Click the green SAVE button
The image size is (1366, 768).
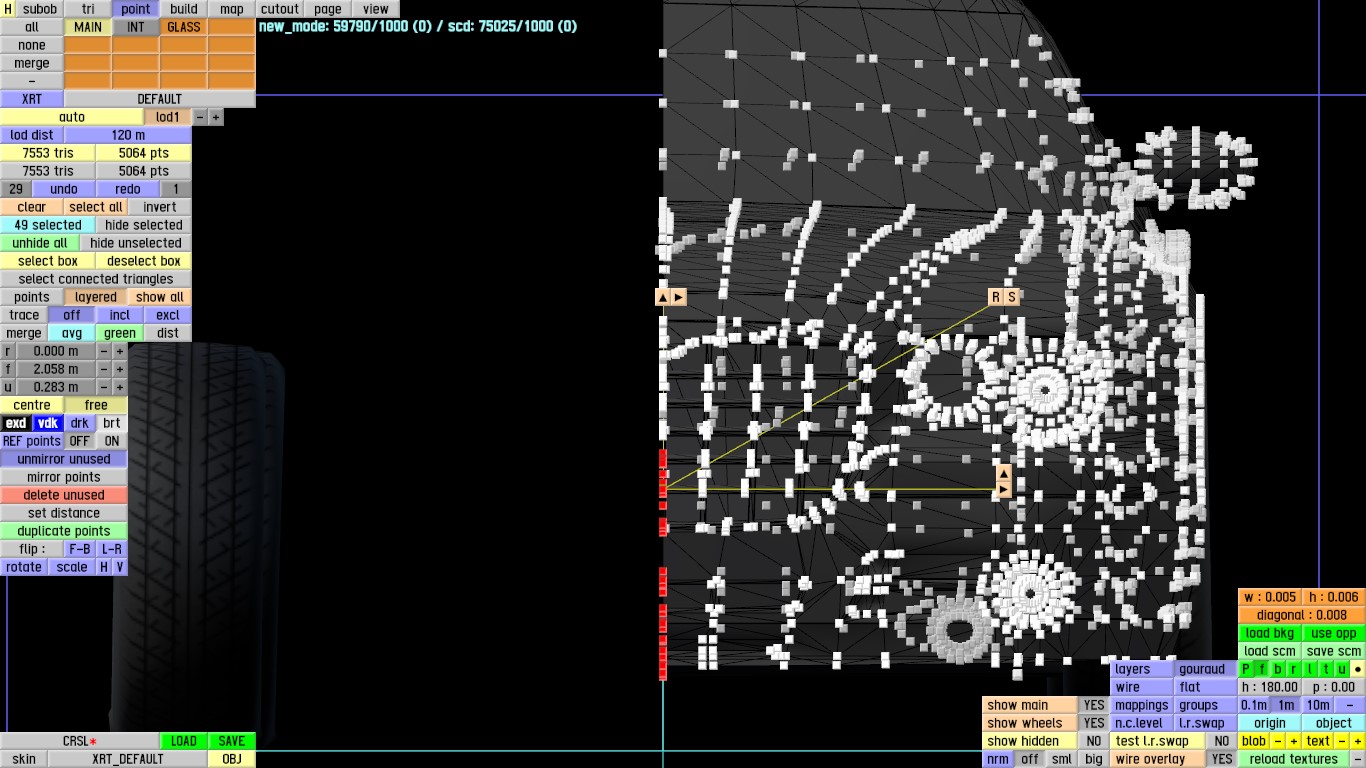232,741
